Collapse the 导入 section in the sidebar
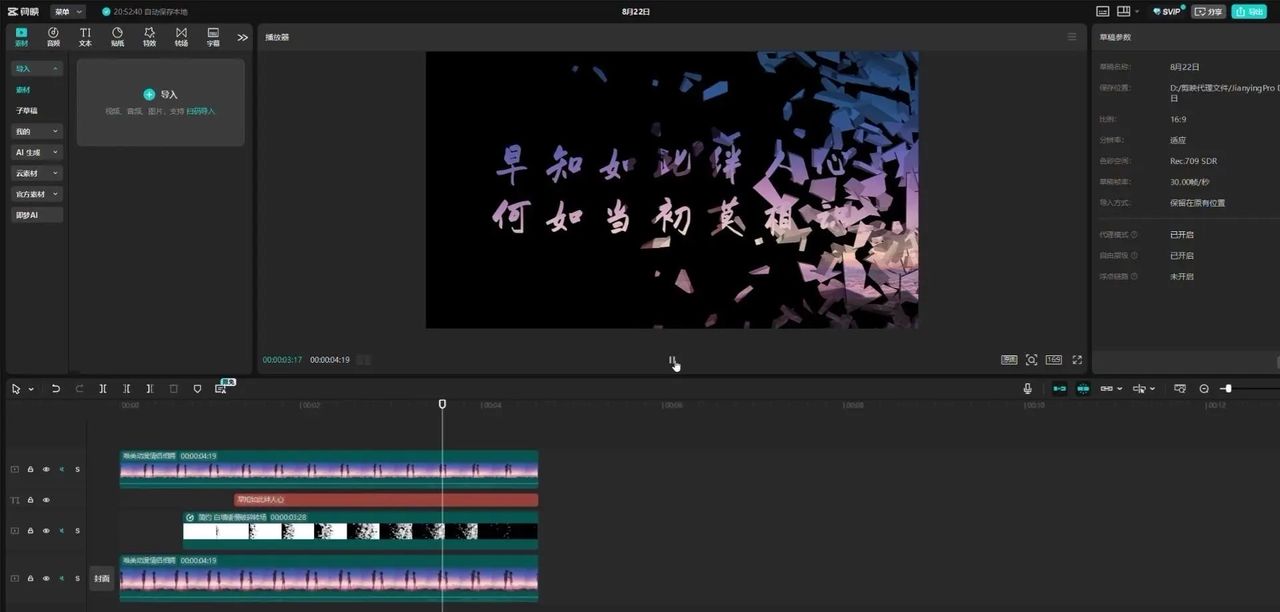1280x612 pixels. click(36, 68)
